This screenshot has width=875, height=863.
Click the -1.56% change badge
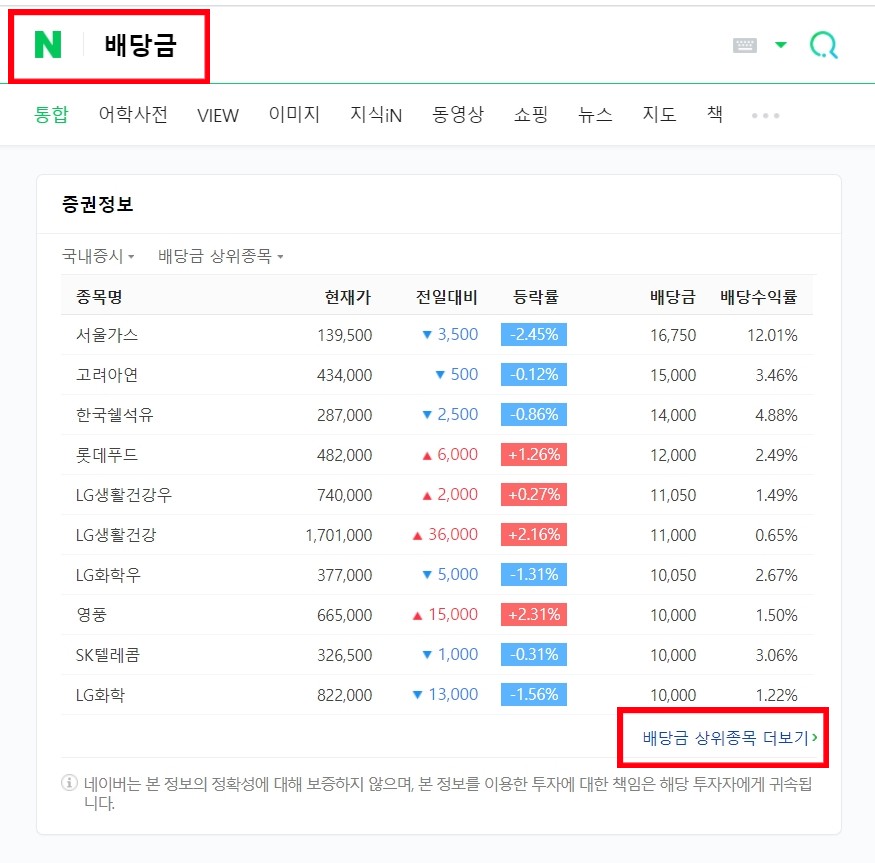tap(534, 694)
